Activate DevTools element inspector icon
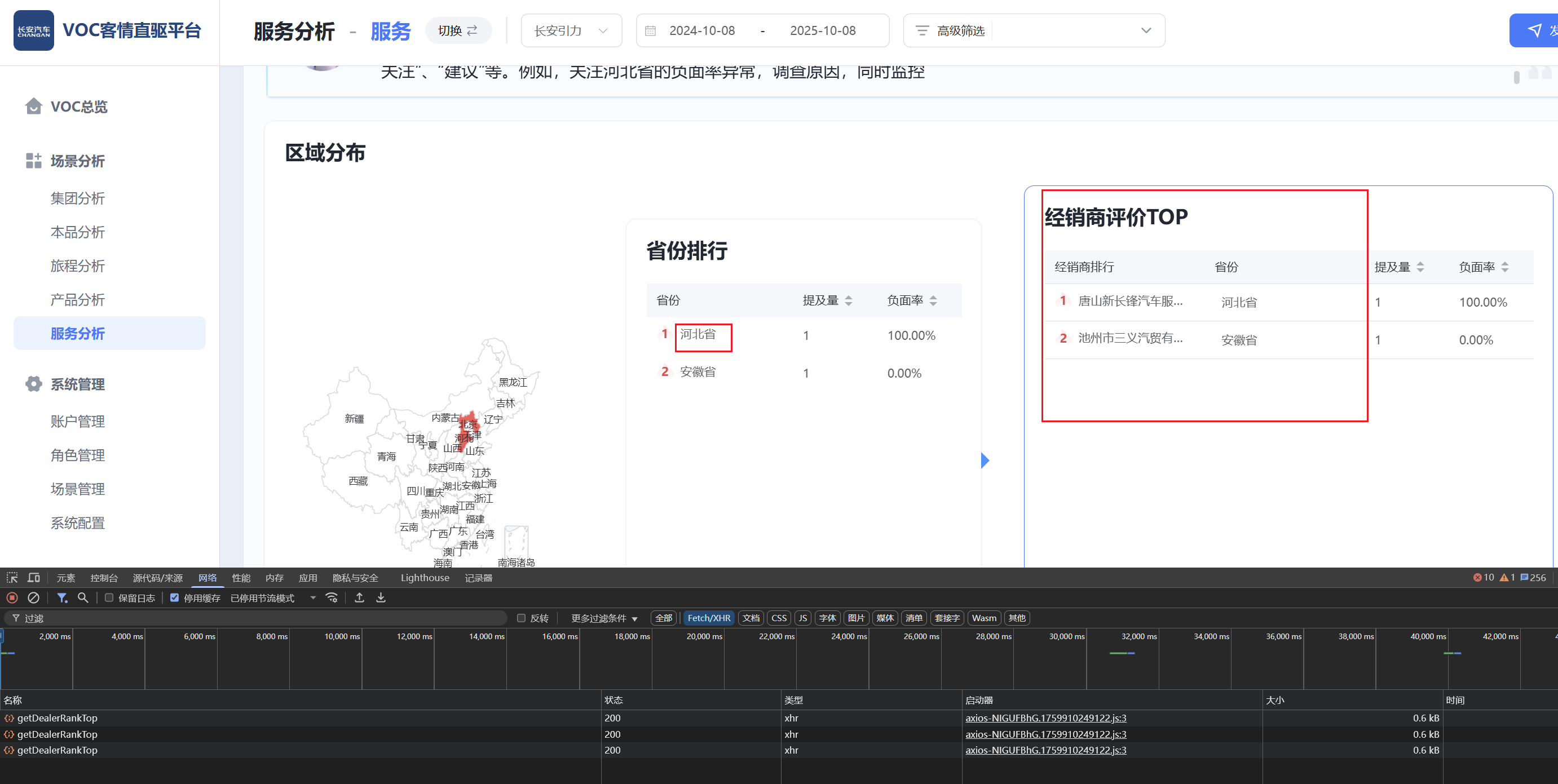Screen dimensions: 1558x784 [12, 578]
